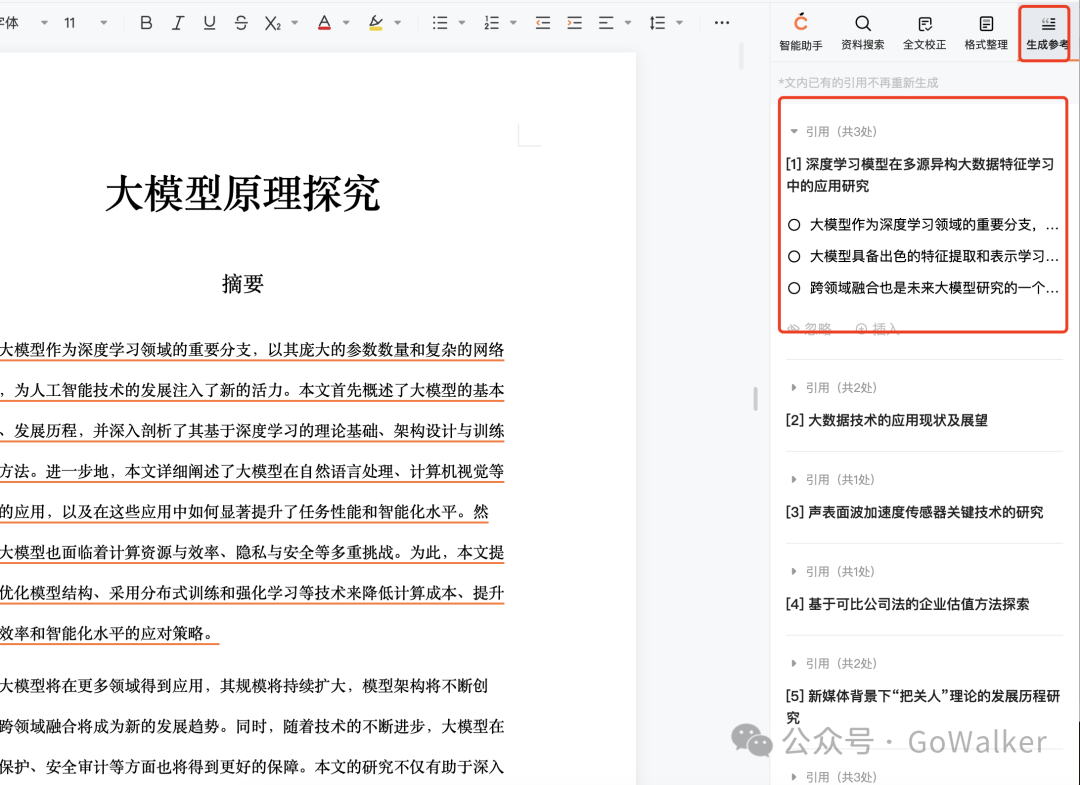Image resolution: width=1080 pixels, height=785 pixels.
Task: Click the document title 大模型原理探究
Action: 242,193
